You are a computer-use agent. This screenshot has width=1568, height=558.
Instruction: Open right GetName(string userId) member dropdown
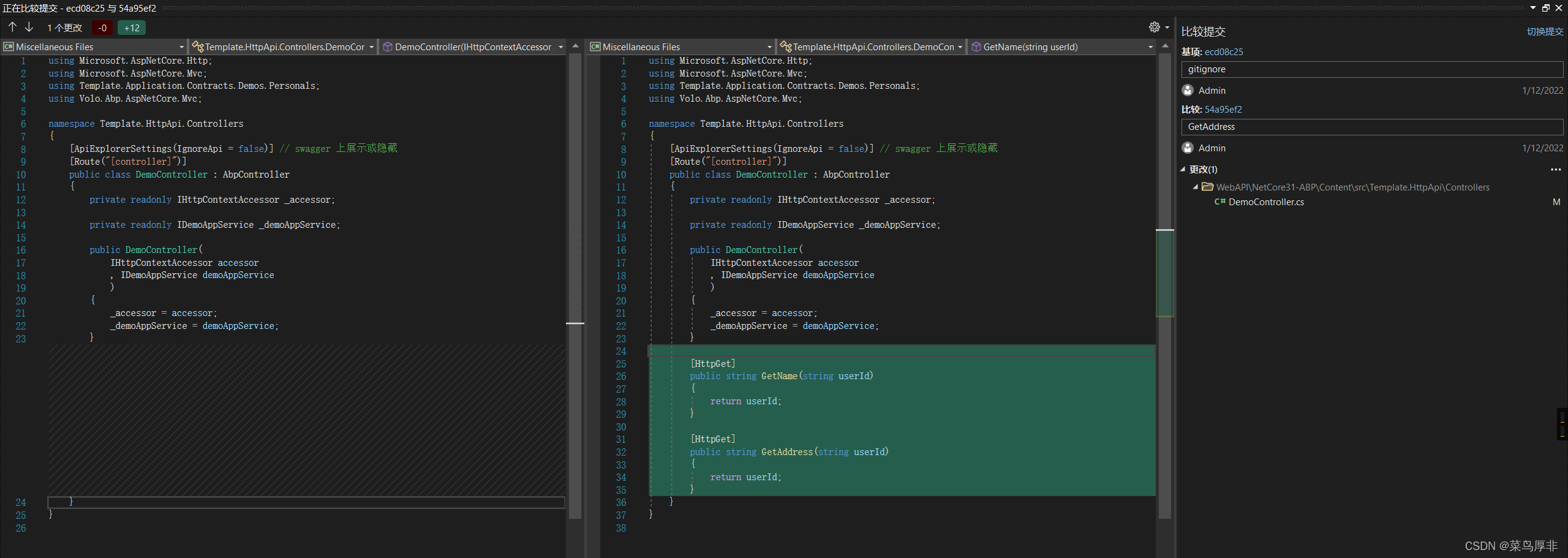pyautogui.click(x=1061, y=47)
